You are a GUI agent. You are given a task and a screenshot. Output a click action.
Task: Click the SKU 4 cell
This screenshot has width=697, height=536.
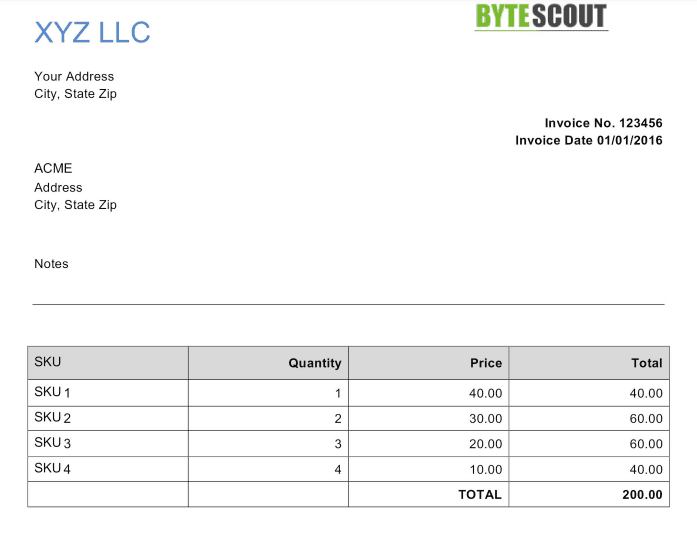pyautogui.click(x=52, y=469)
